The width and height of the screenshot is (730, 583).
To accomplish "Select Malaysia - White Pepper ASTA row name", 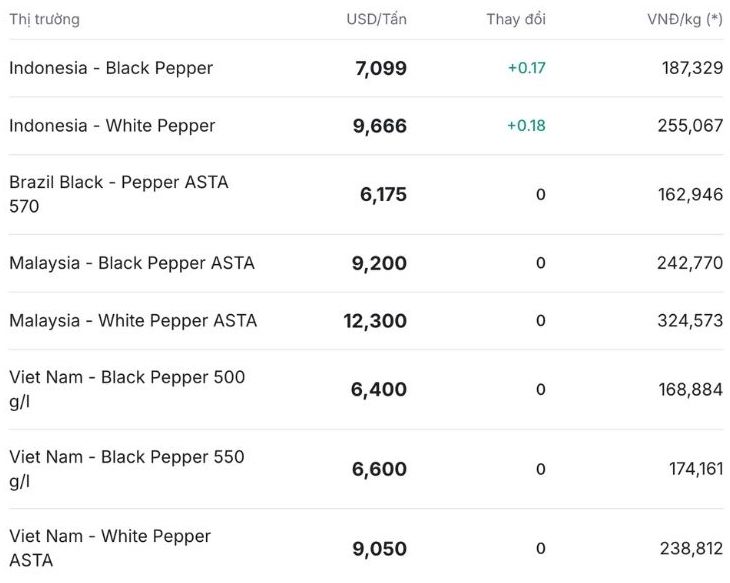I will (x=133, y=320).
